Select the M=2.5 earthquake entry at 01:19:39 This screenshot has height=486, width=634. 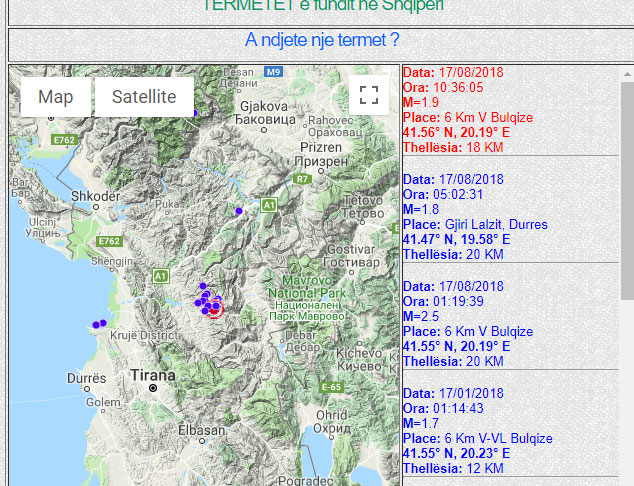click(x=467, y=323)
